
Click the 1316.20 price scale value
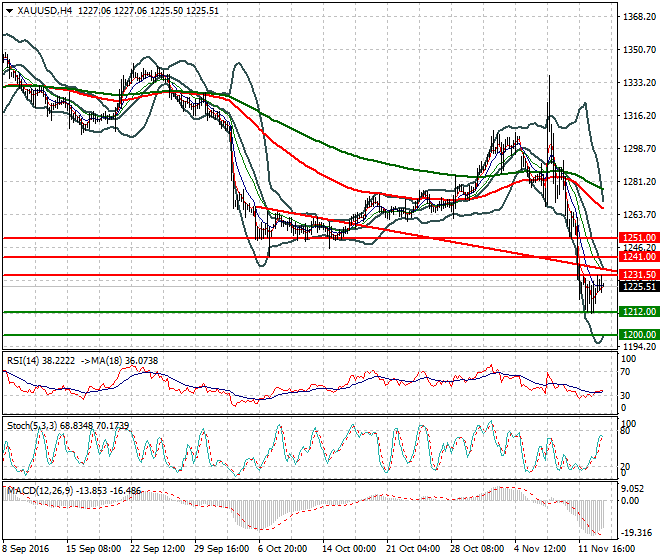pos(639,115)
